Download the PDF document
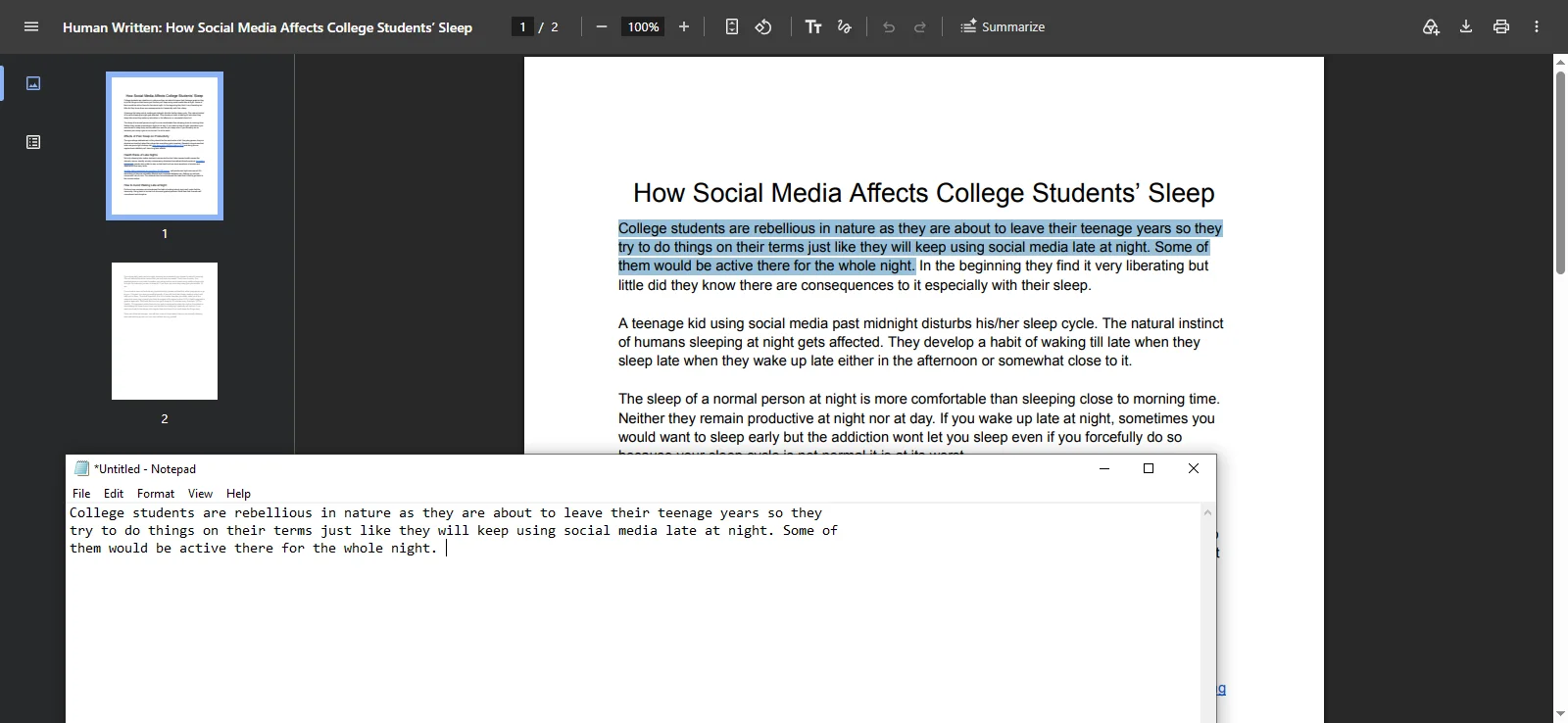Screen dimensions: 1568x723 tap(1466, 26)
